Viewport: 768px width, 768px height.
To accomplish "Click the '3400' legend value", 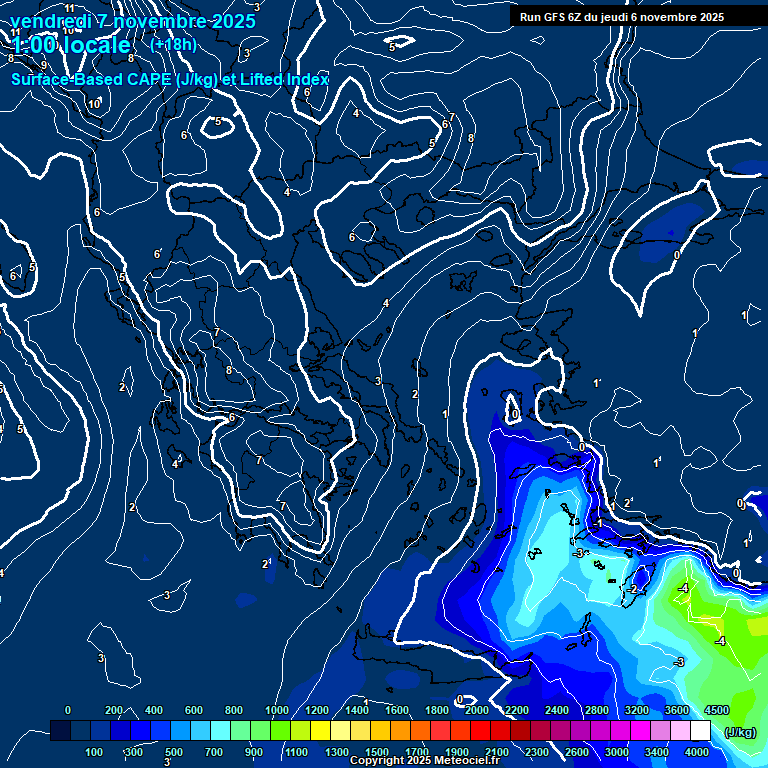I will [x=657, y=752].
